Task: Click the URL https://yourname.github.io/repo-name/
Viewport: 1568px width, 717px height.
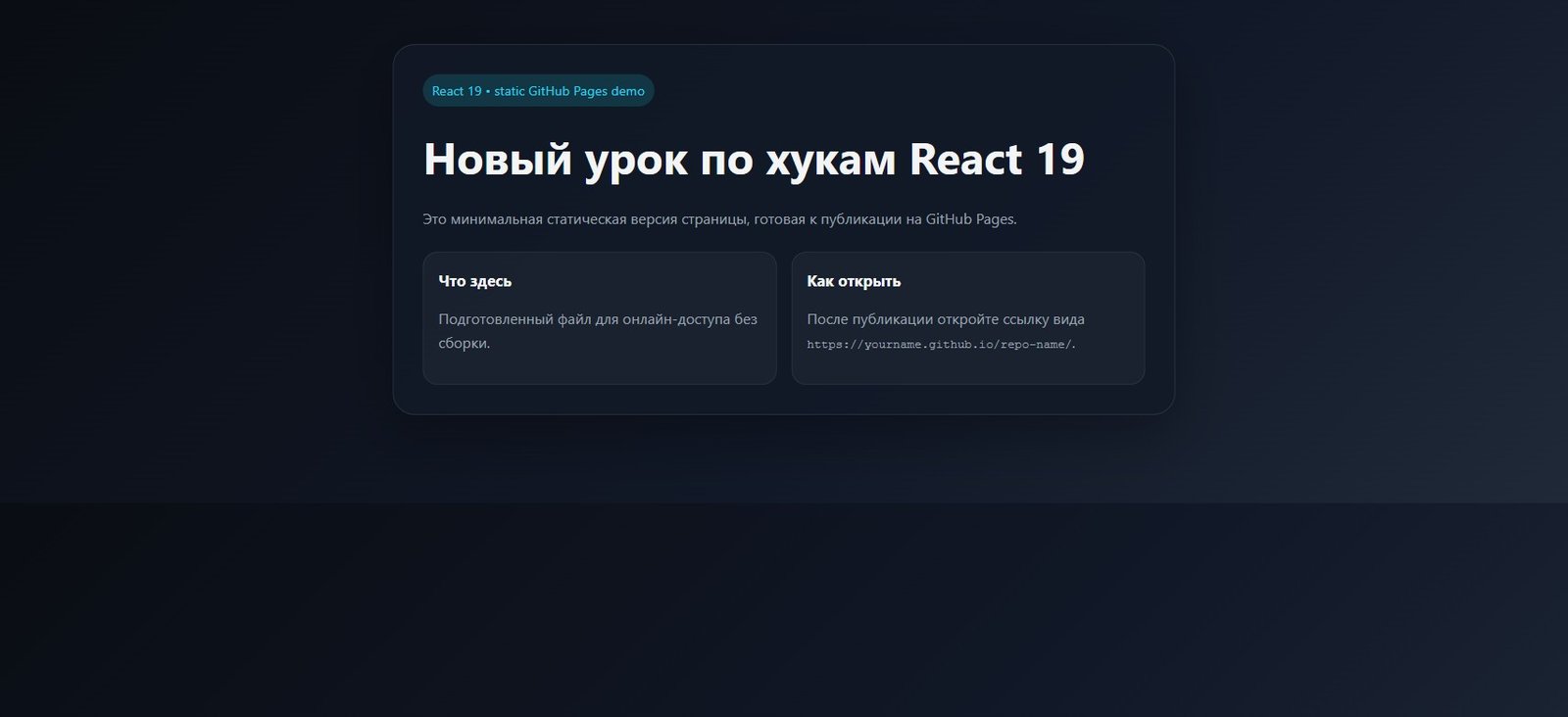Action: (x=941, y=345)
